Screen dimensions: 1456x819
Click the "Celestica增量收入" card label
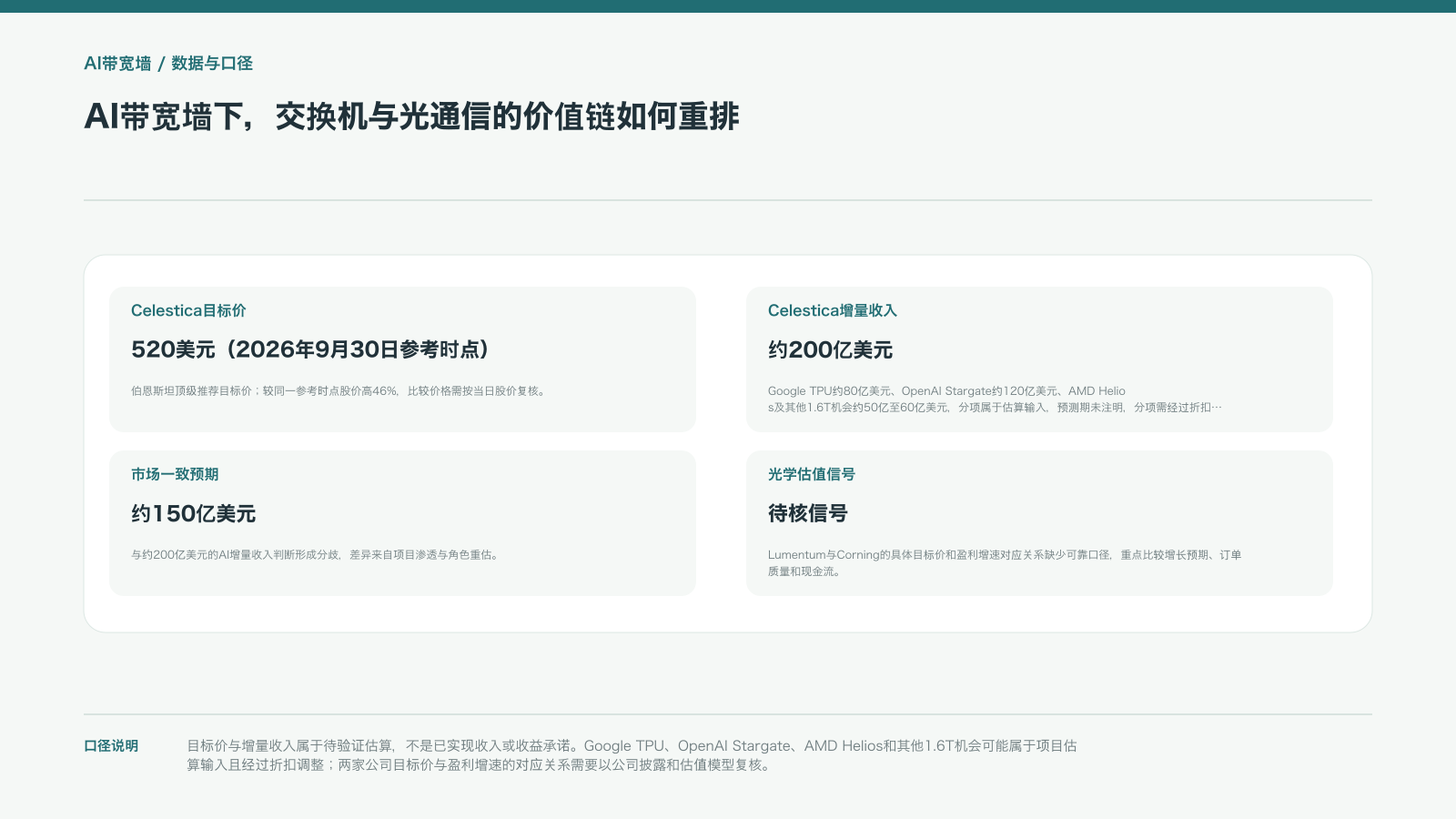point(833,310)
